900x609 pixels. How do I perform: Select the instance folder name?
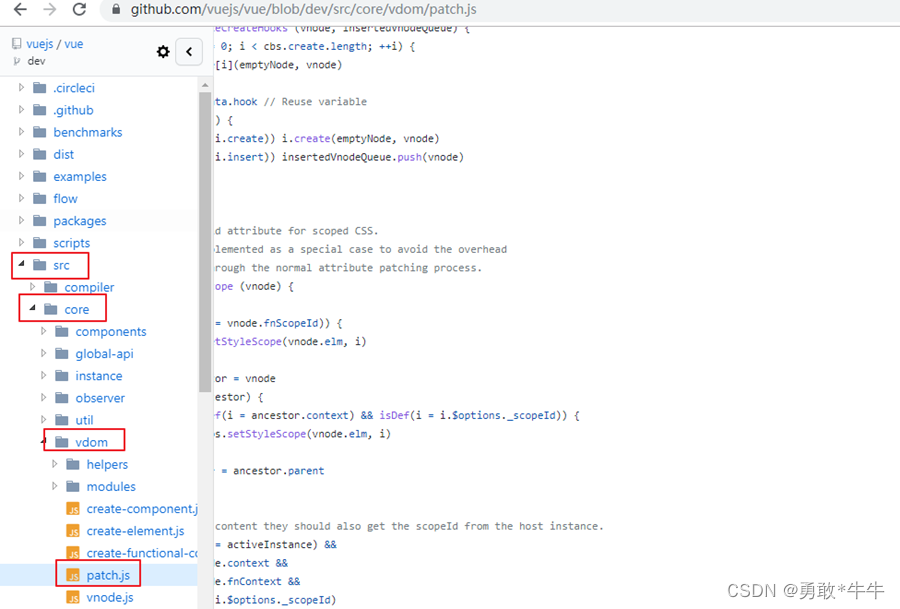tap(99, 376)
